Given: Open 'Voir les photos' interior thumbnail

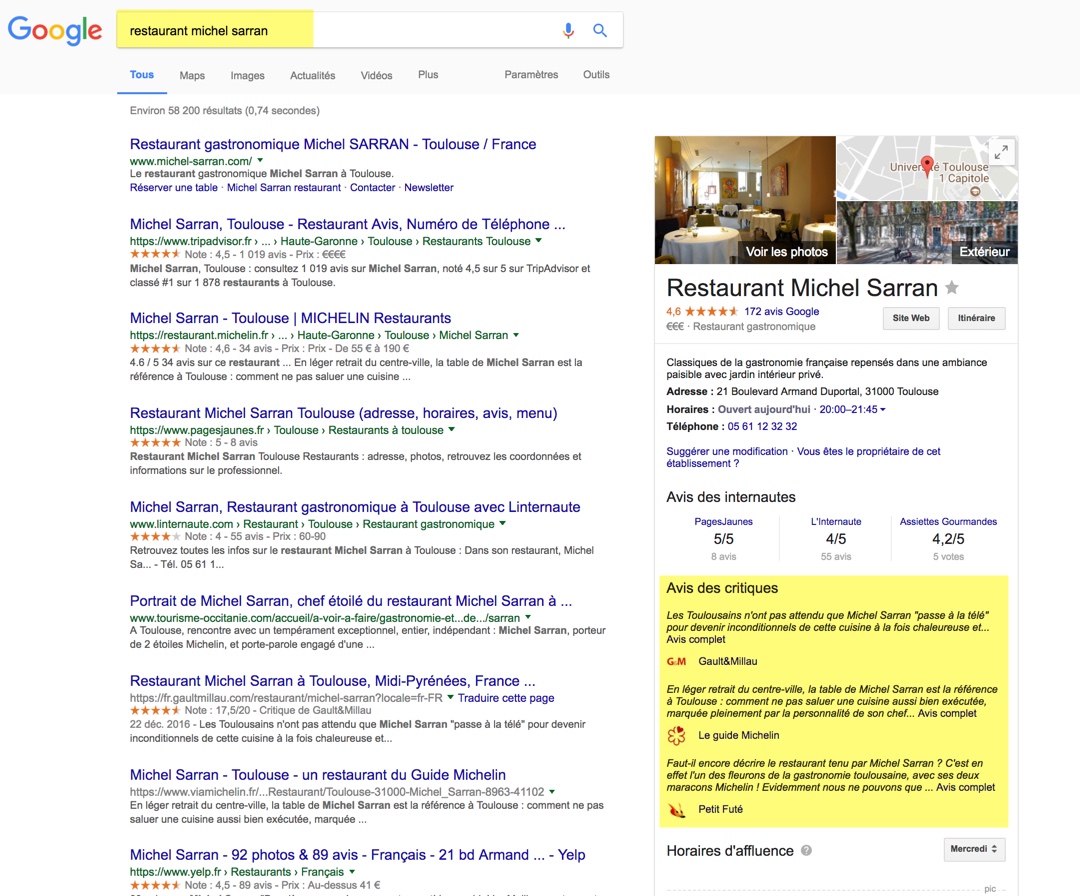Looking at the screenshot, I should click(745, 200).
